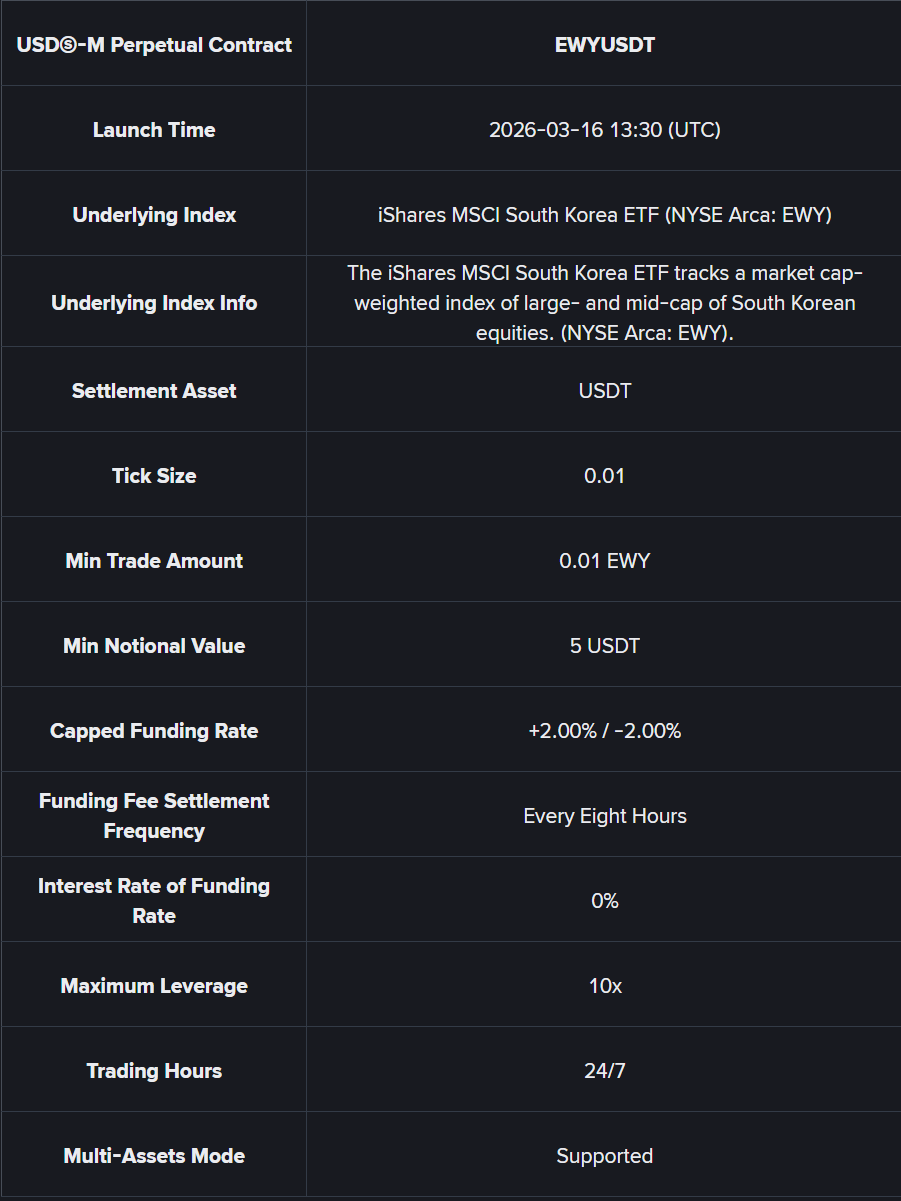Click the Multi-Assets Mode label
This screenshot has height=1201, width=901.
point(154,1155)
